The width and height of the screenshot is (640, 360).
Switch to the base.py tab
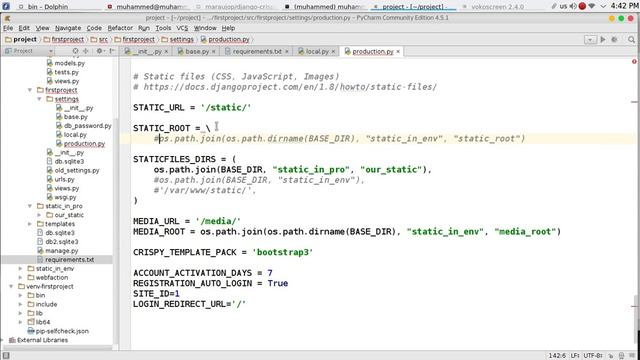pos(197,51)
